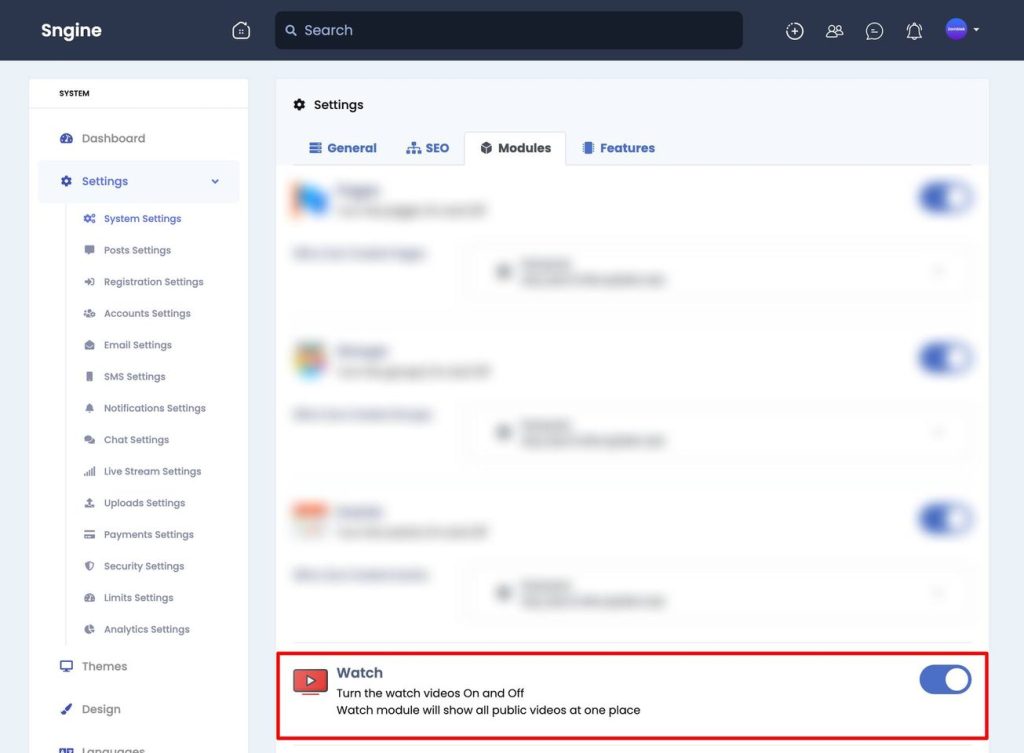
Task: Open notifications bell icon
Action: pyautogui.click(x=914, y=31)
